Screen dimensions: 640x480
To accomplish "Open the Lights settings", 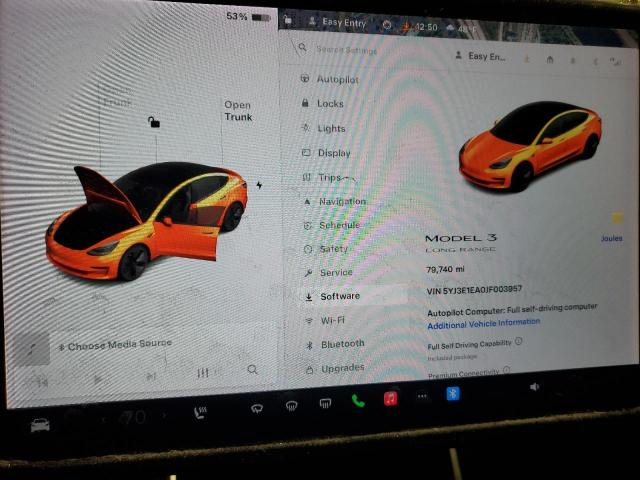I will click(324, 128).
